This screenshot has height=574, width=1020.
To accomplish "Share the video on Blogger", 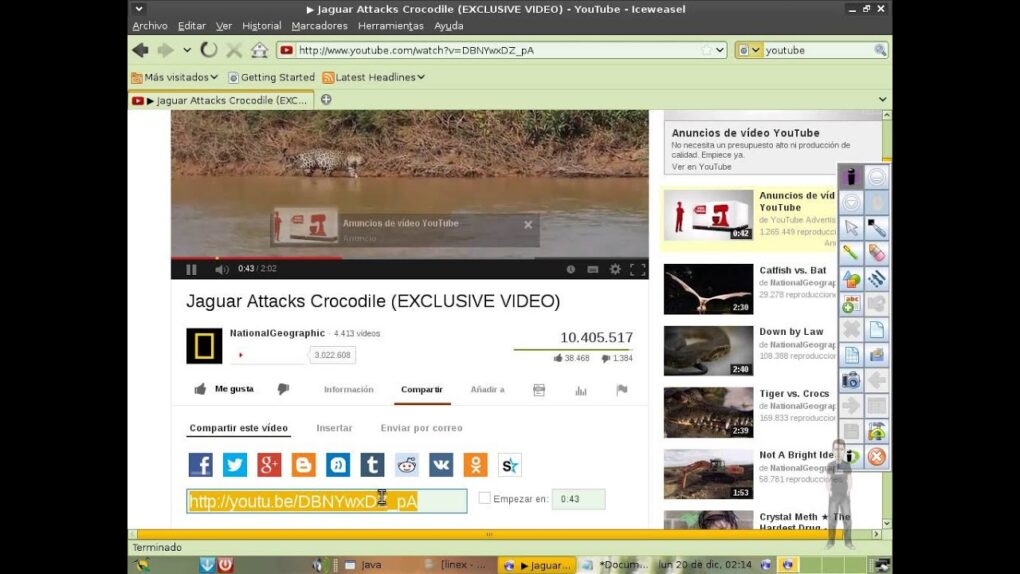I will (x=303, y=465).
